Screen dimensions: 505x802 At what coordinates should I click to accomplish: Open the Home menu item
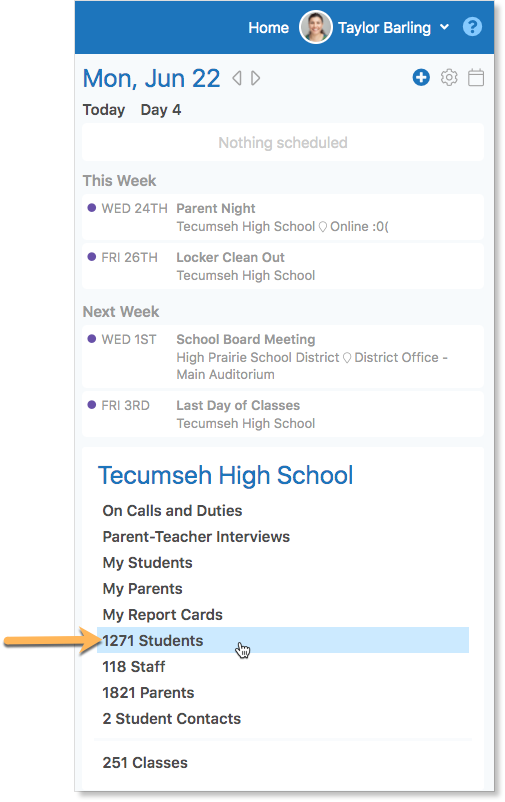pos(268,28)
